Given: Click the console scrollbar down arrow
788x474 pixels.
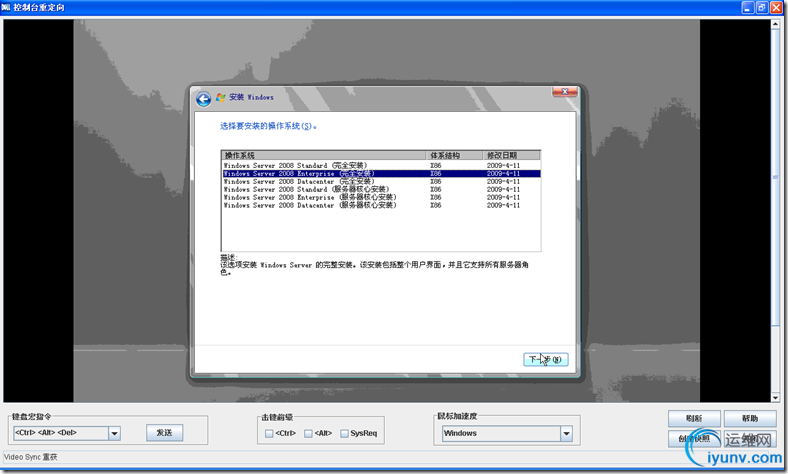Looking at the screenshot, I should [x=775, y=398].
